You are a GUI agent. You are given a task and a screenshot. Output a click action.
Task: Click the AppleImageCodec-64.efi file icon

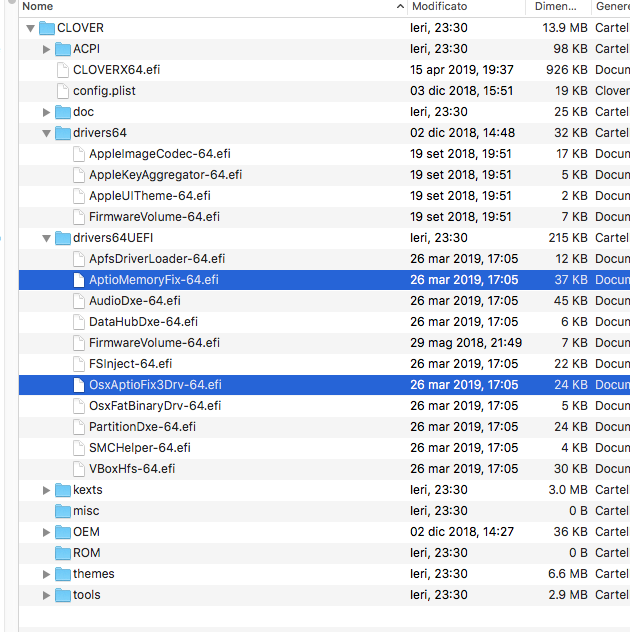[79, 154]
